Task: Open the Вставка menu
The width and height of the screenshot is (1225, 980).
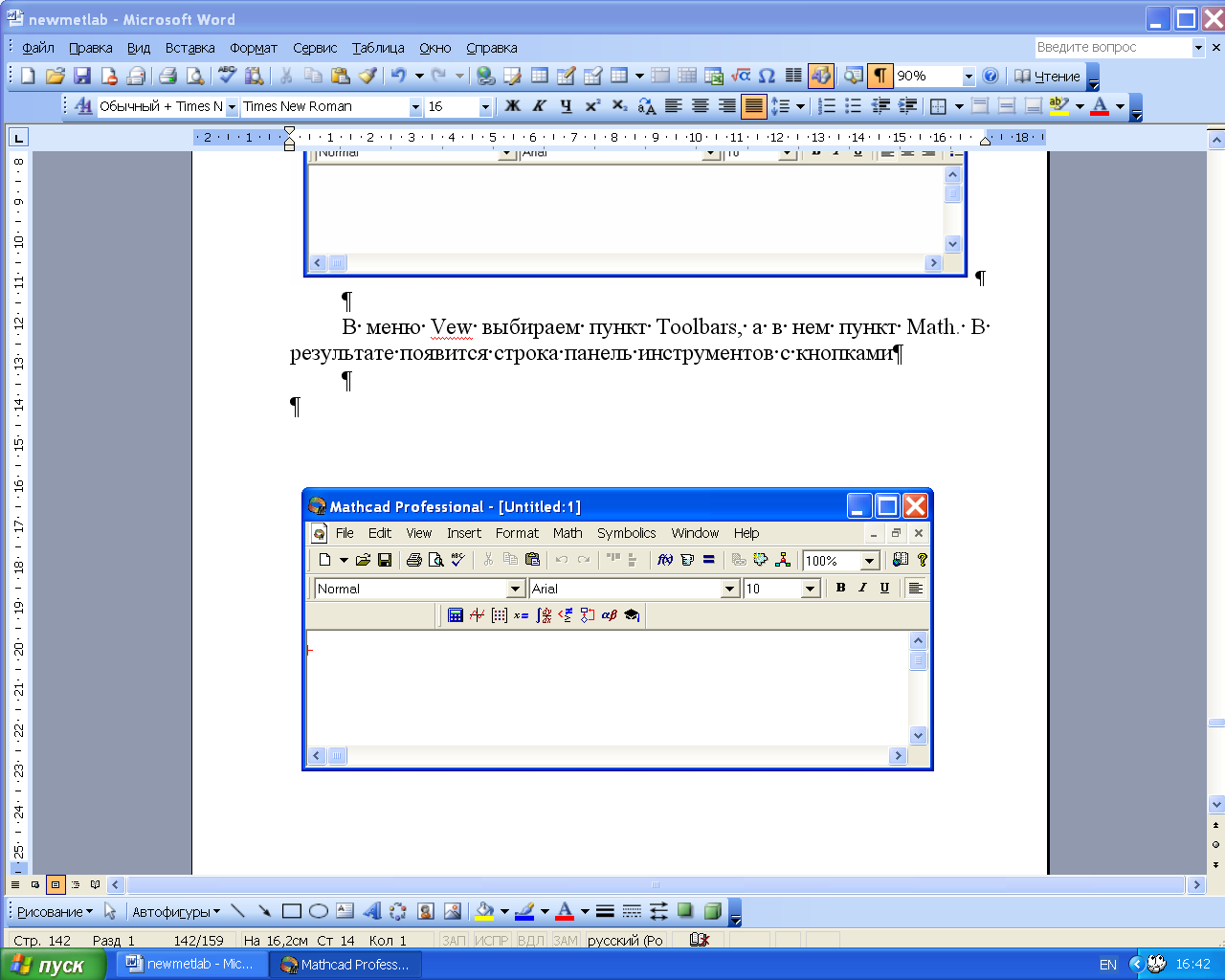Action: [x=189, y=48]
